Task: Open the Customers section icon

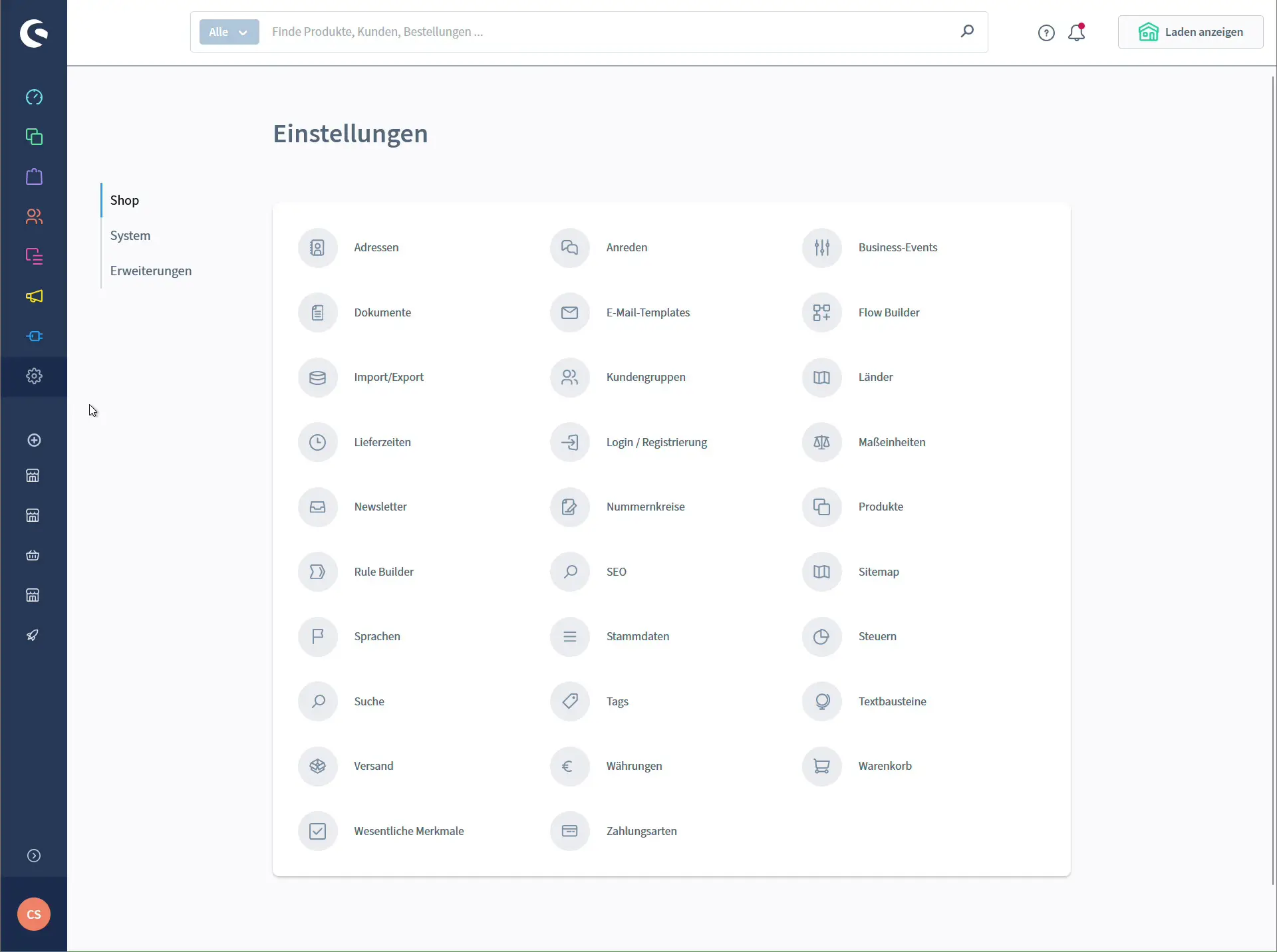Action: point(34,216)
